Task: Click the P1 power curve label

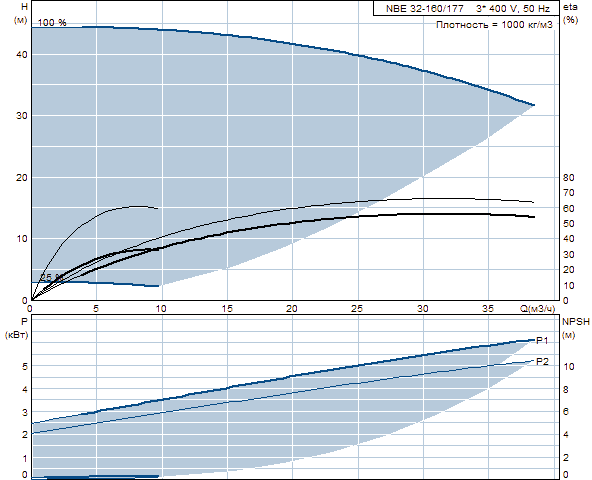Action: pos(542,341)
